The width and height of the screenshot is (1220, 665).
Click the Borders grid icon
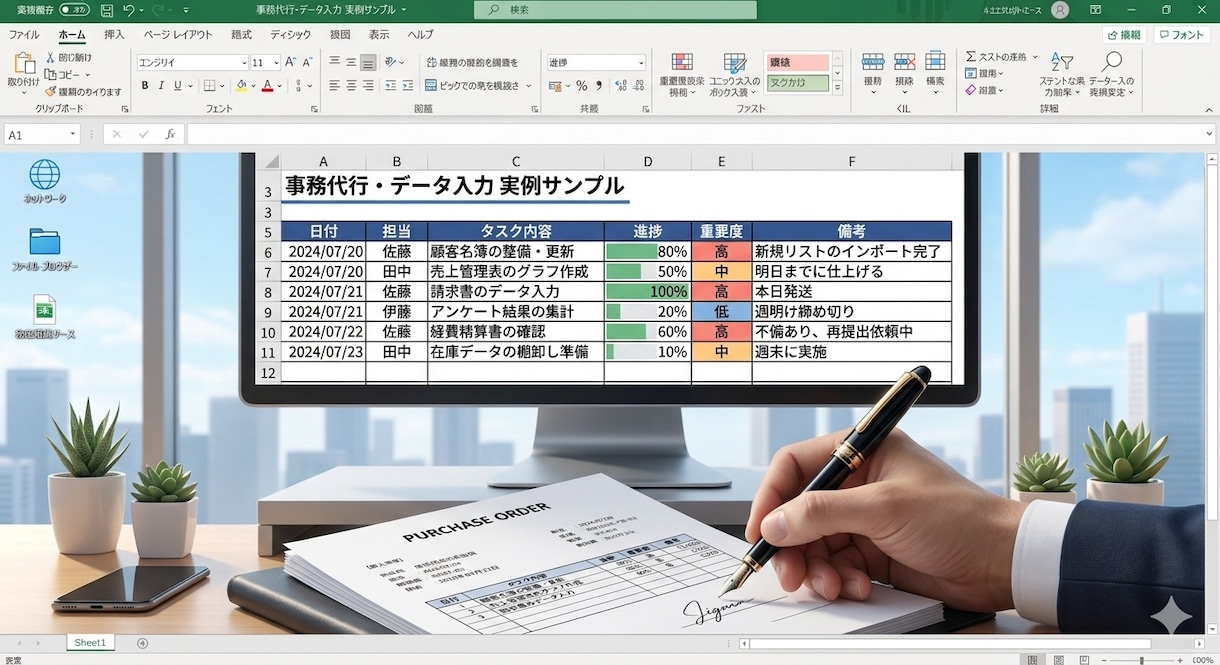click(209, 86)
